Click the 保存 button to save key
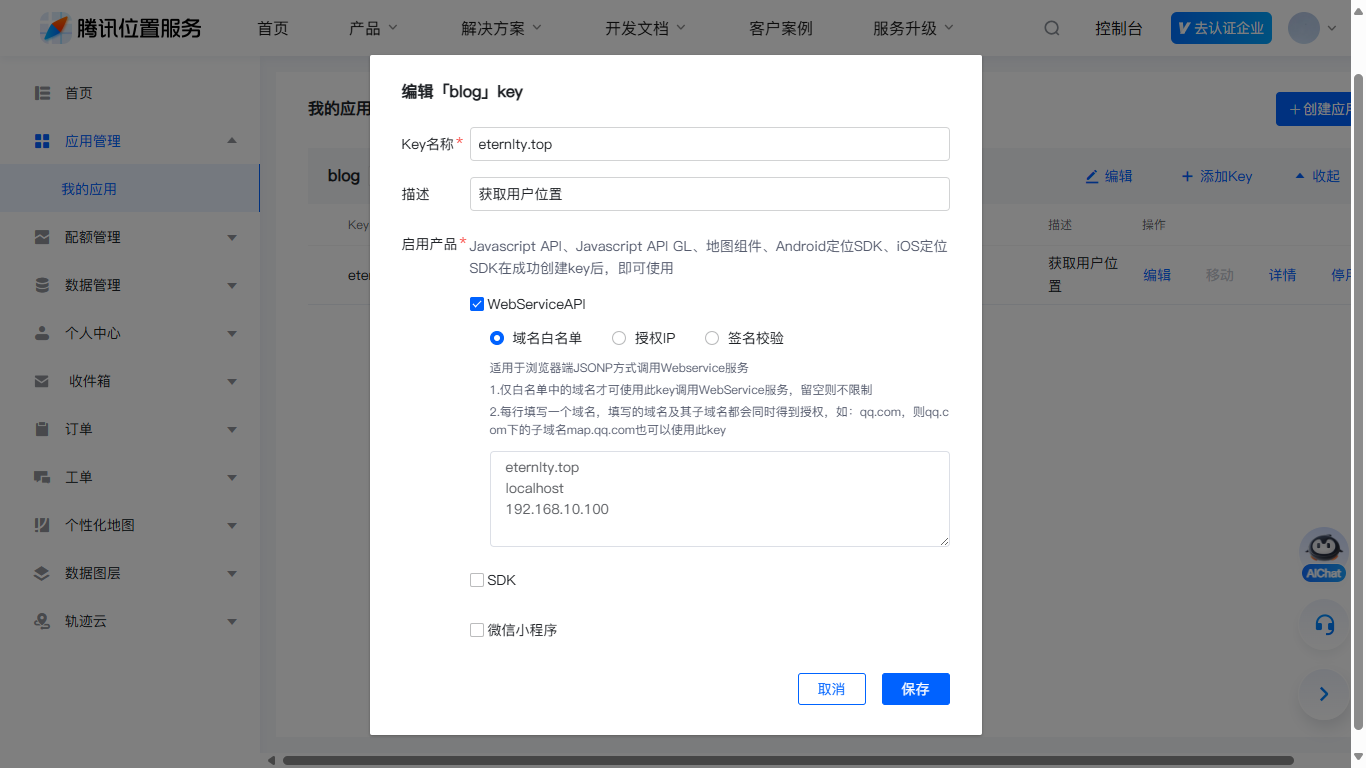Viewport: 1366px width, 768px height. pyautogui.click(x=915, y=689)
